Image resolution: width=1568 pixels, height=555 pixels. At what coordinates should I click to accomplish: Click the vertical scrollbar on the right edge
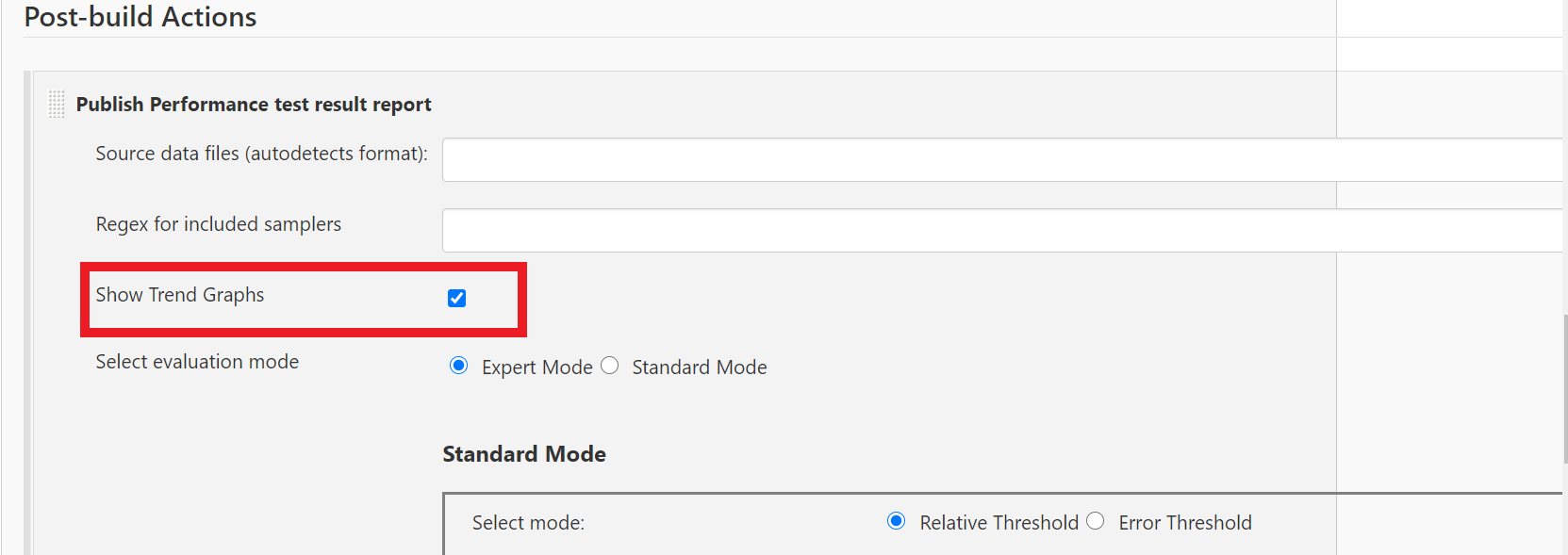tap(1565, 388)
